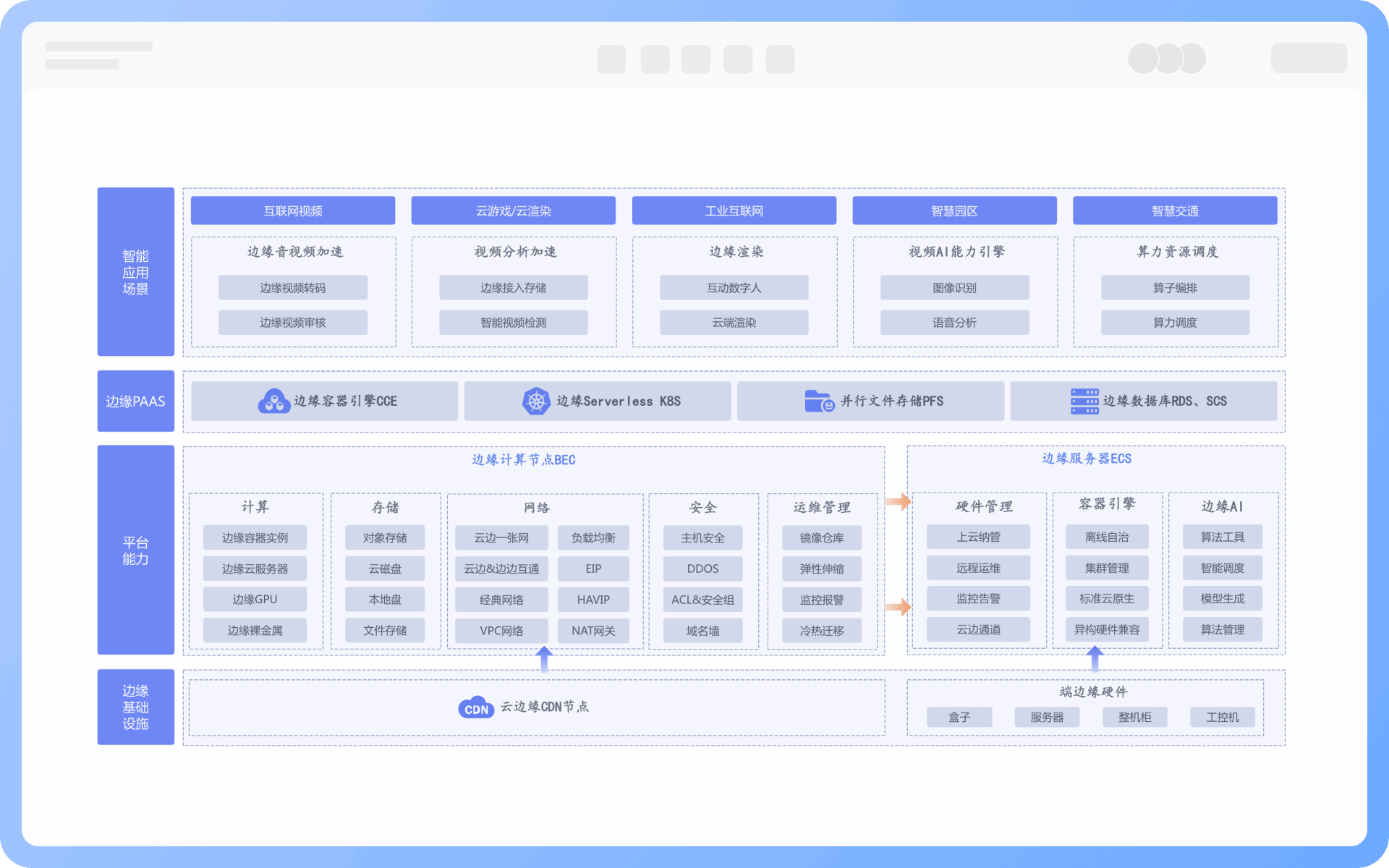
Task: Click the CDN cloud icon on 云边缘CDN节点
Action: (475, 707)
